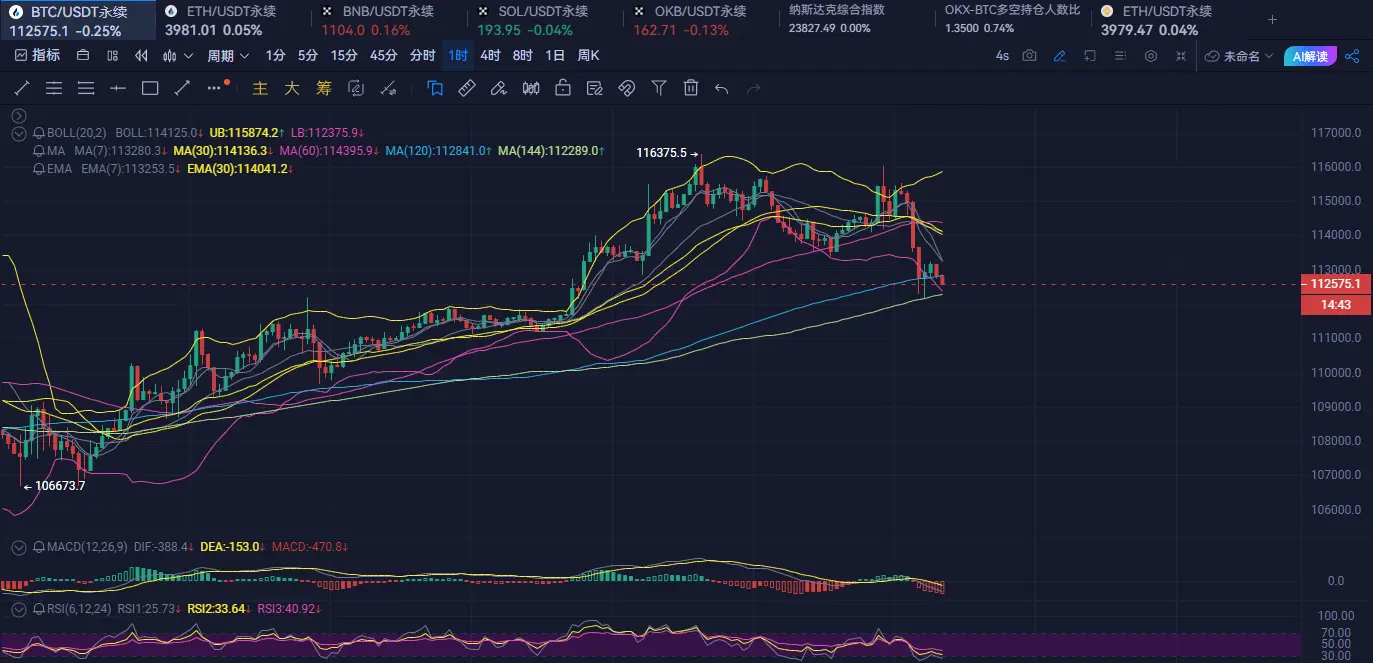Select the rectangle drawing tool
The height and width of the screenshot is (663, 1373).
pos(150,88)
